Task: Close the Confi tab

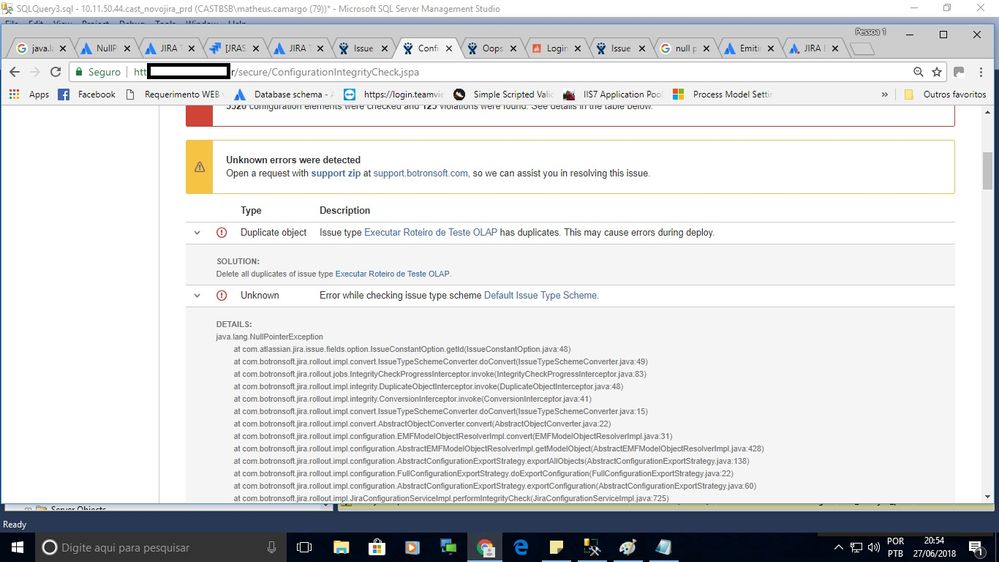Action: point(449,48)
